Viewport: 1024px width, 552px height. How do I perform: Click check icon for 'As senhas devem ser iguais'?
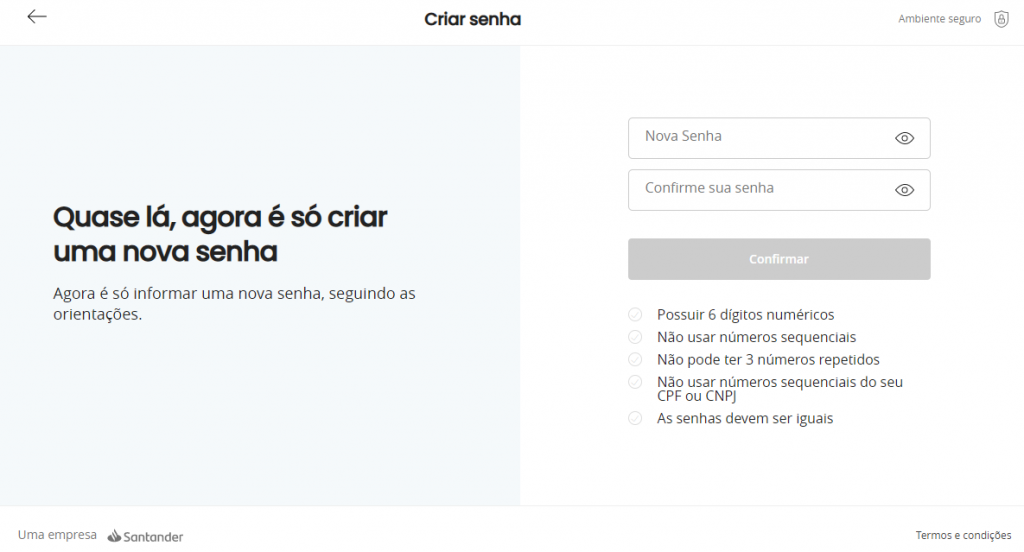point(635,418)
